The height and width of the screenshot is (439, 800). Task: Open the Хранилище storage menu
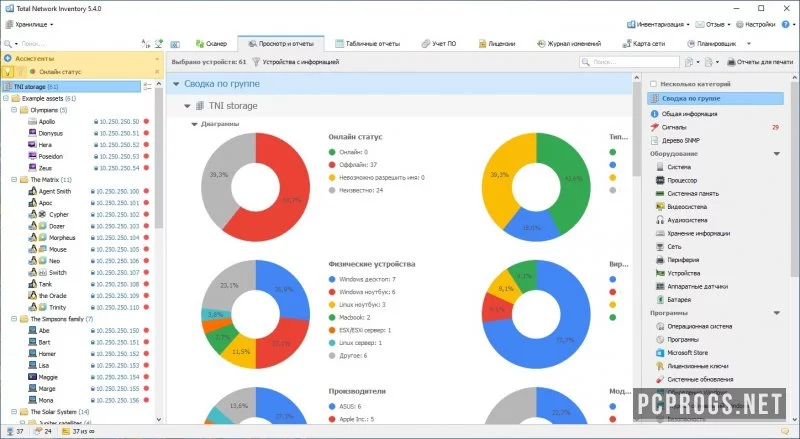(x=30, y=24)
